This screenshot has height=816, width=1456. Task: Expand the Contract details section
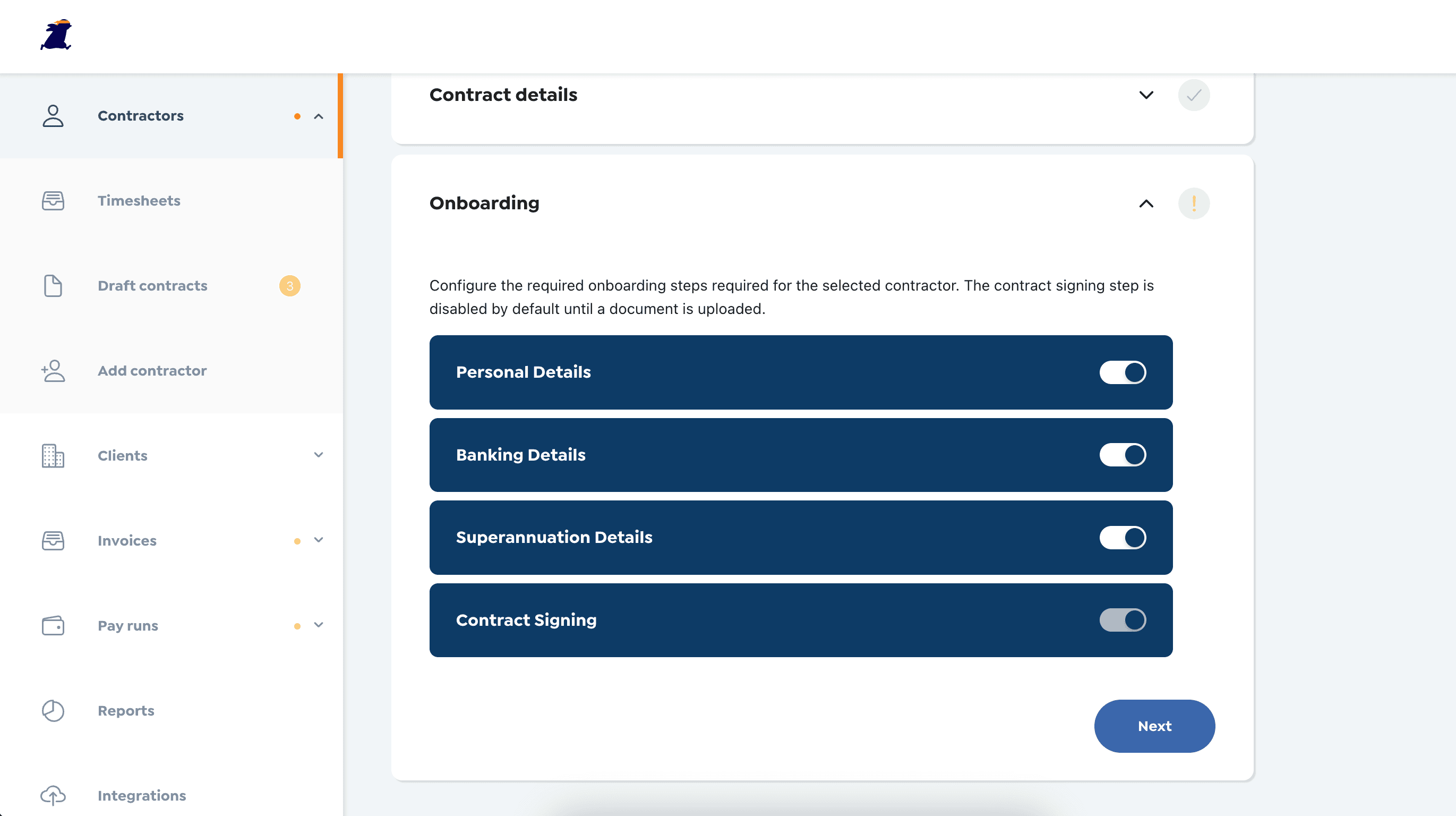pyautogui.click(x=1148, y=95)
